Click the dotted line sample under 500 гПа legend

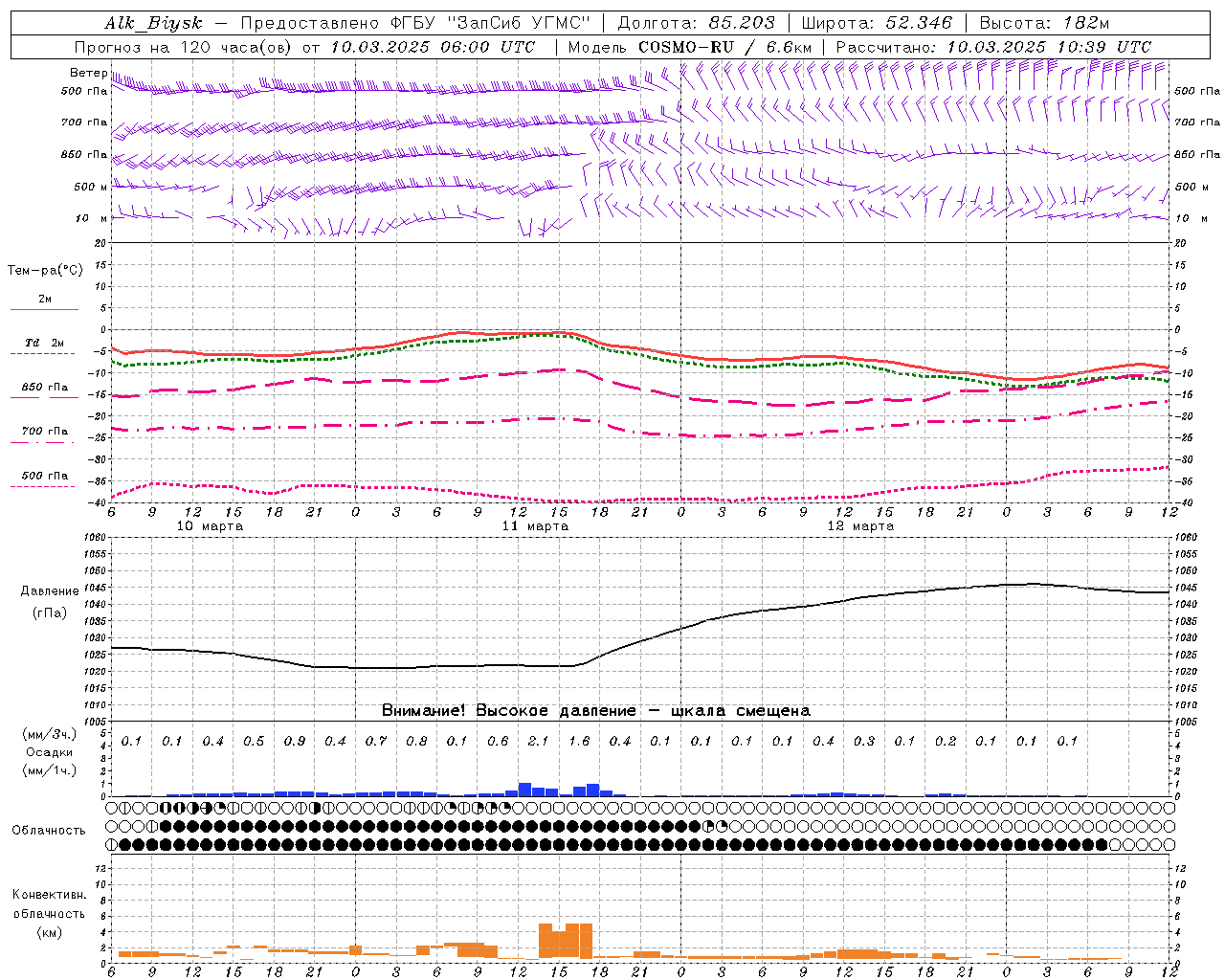coord(44,487)
